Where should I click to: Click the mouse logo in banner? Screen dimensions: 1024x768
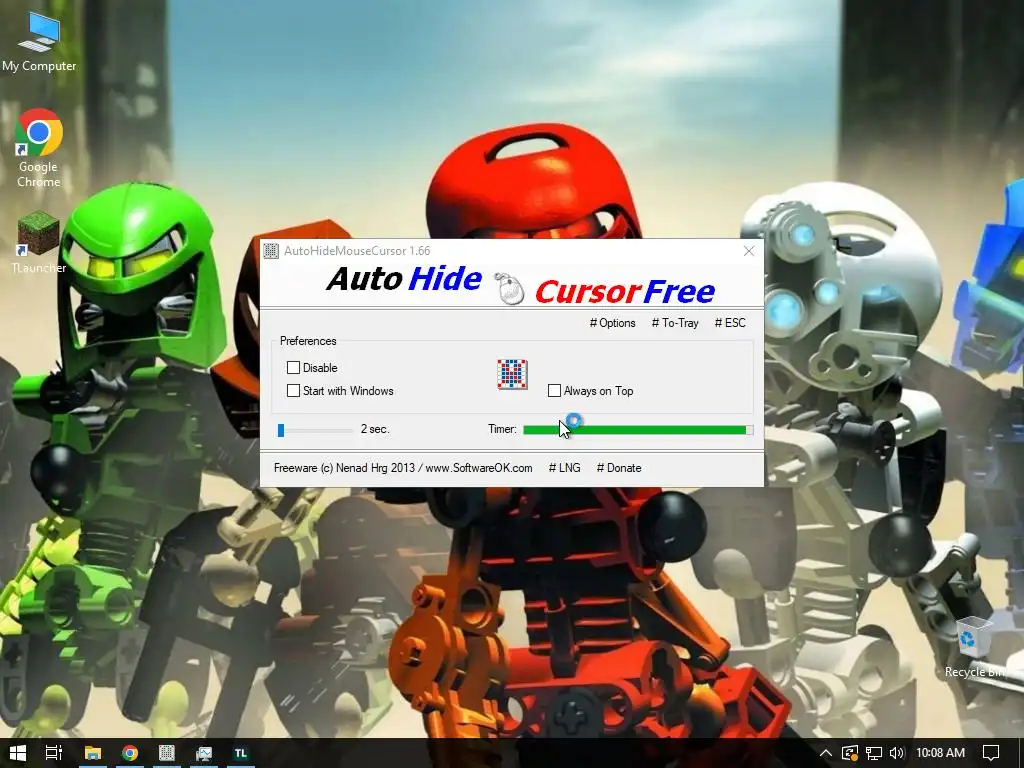point(509,288)
